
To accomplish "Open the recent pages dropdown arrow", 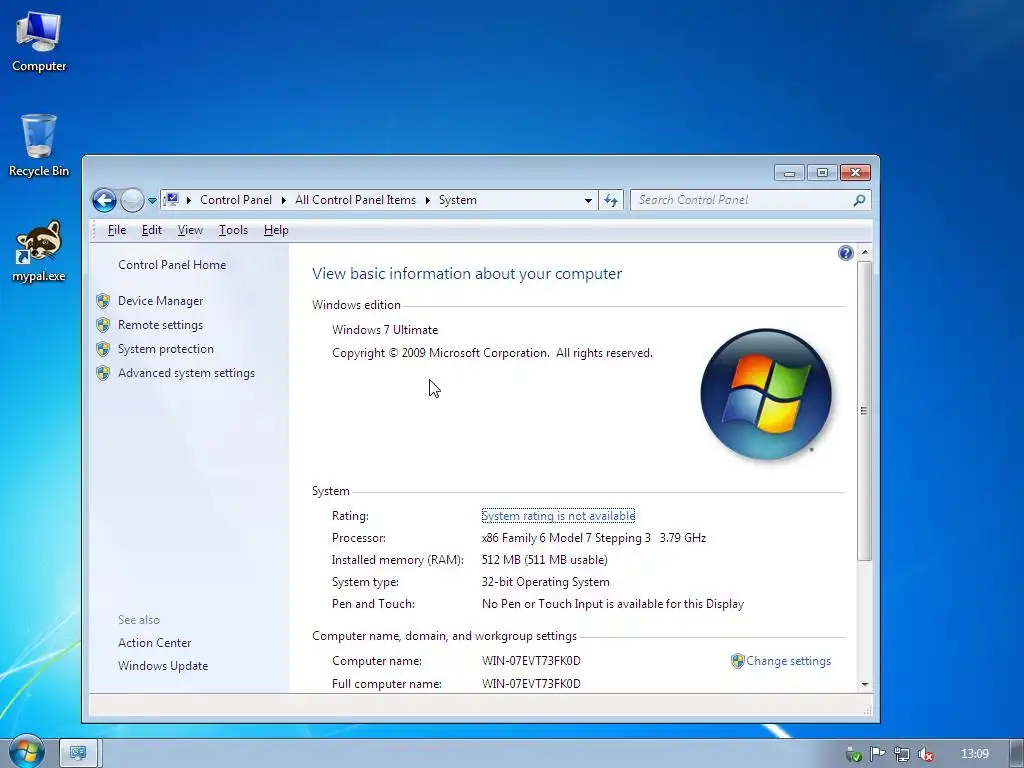I will click(152, 200).
